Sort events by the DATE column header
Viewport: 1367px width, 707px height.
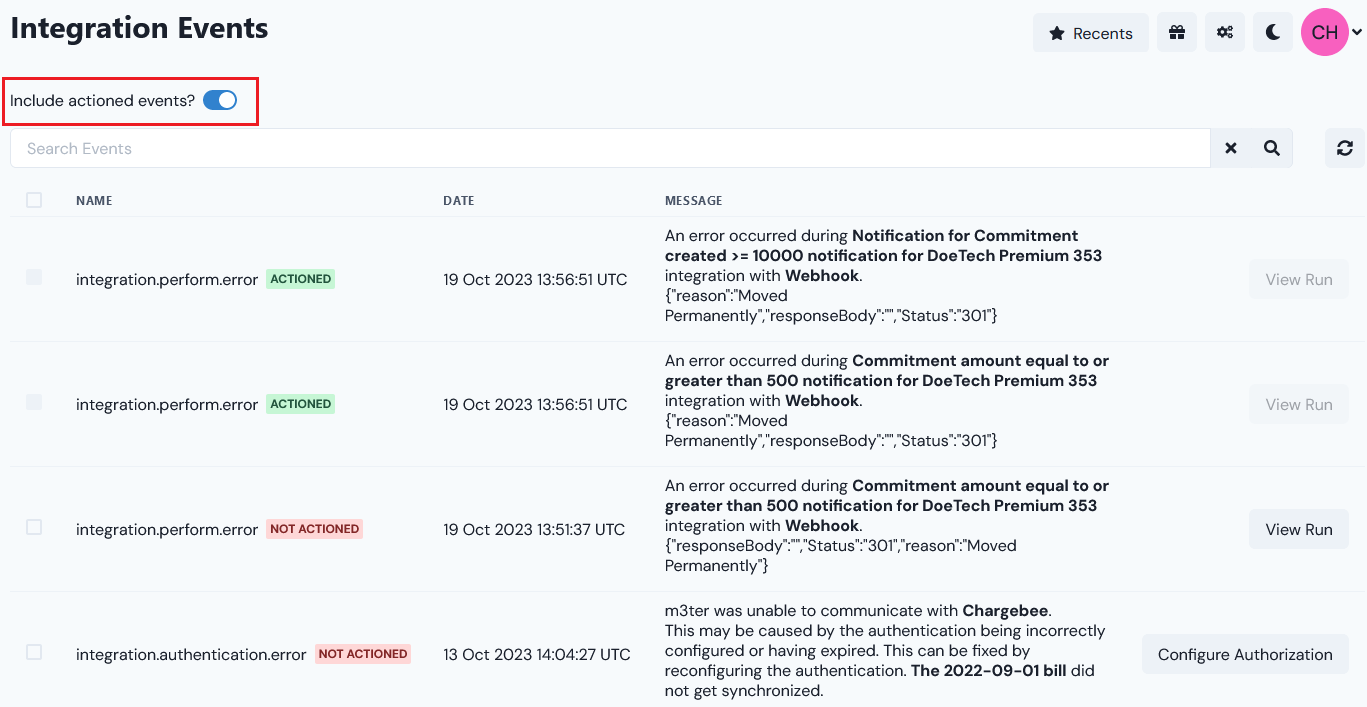point(458,200)
